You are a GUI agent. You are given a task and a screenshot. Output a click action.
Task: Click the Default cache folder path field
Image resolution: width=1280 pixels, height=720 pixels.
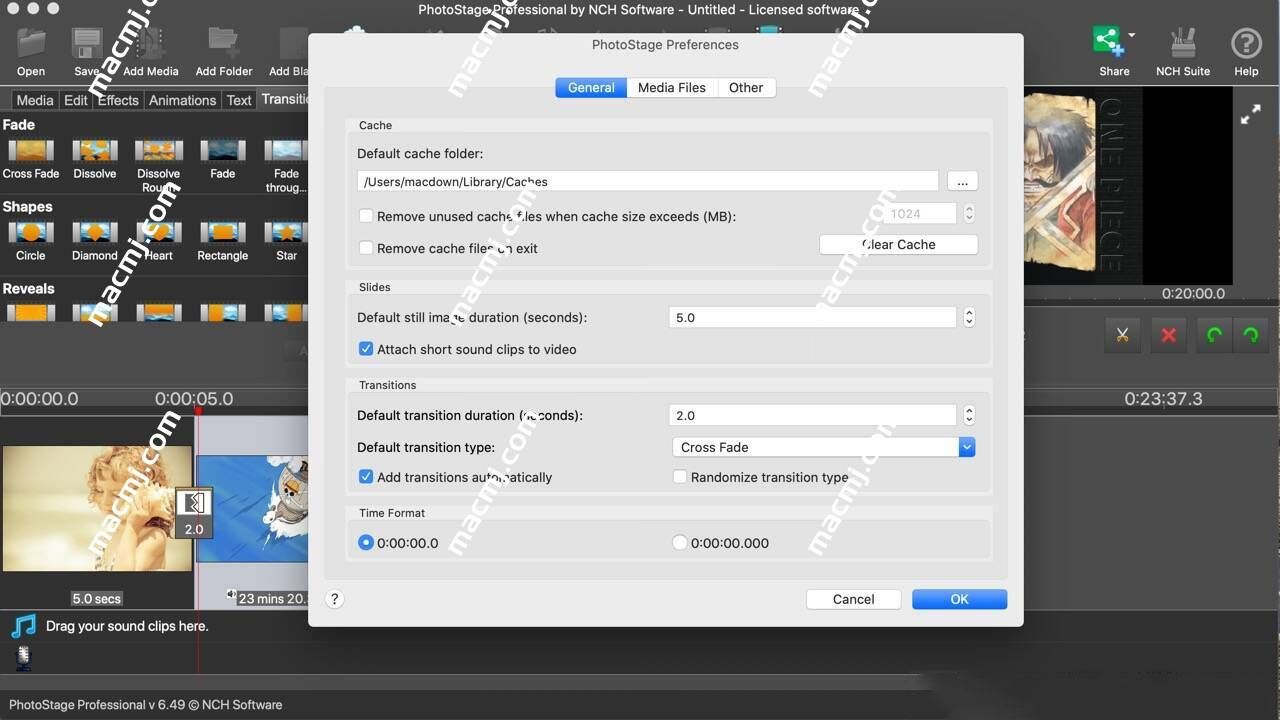click(648, 181)
